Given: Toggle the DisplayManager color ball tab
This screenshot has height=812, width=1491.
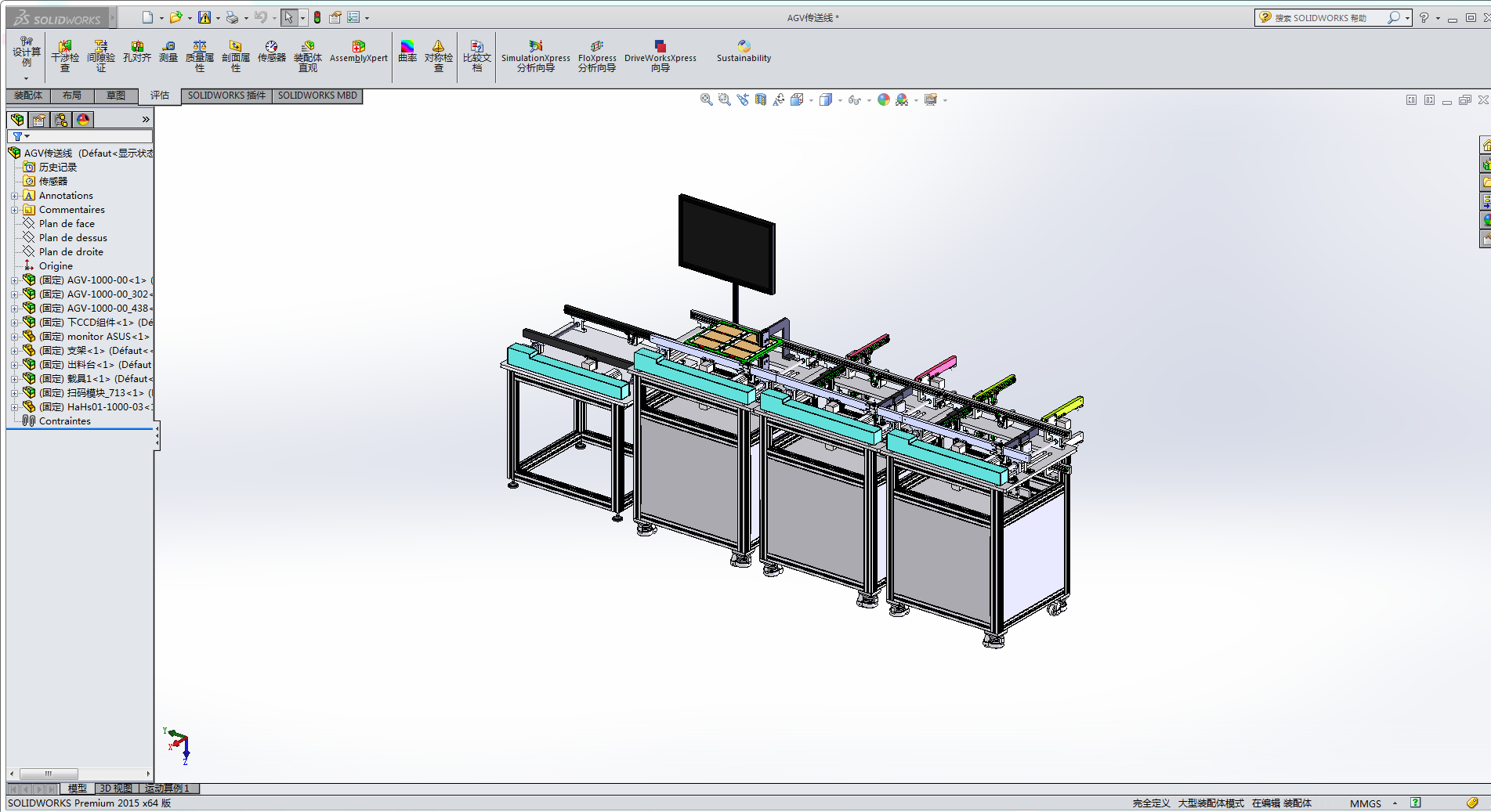Looking at the screenshot, I should pyautogui.click(x=83, y=120).
